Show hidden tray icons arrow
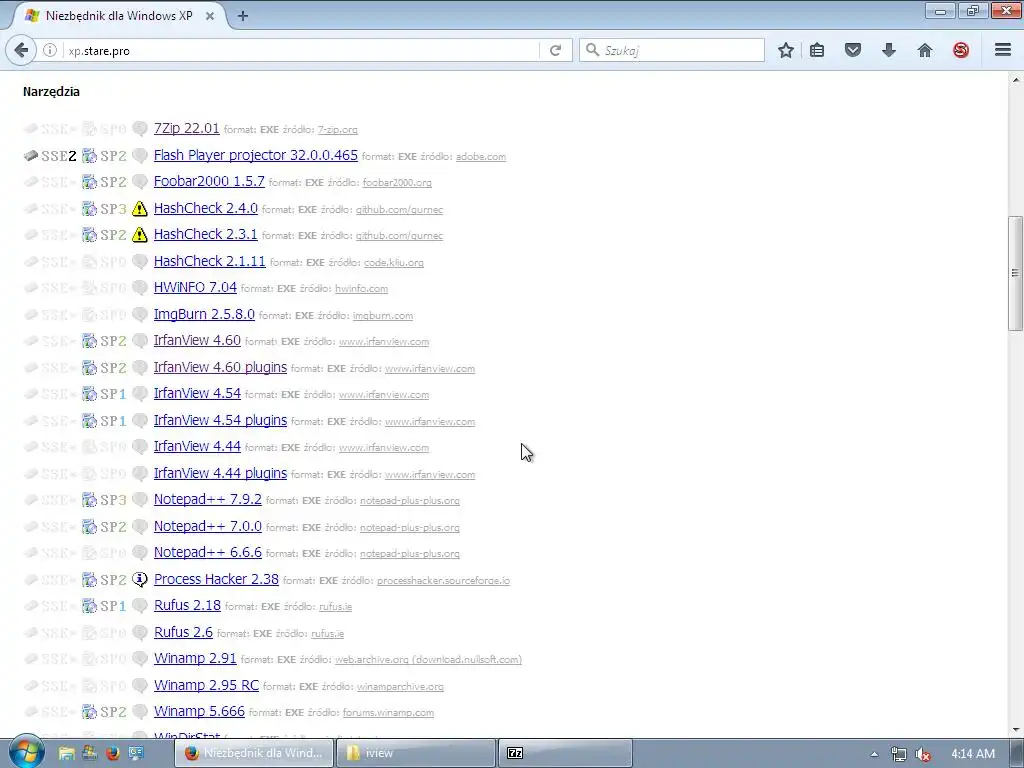 click(874, 754)
